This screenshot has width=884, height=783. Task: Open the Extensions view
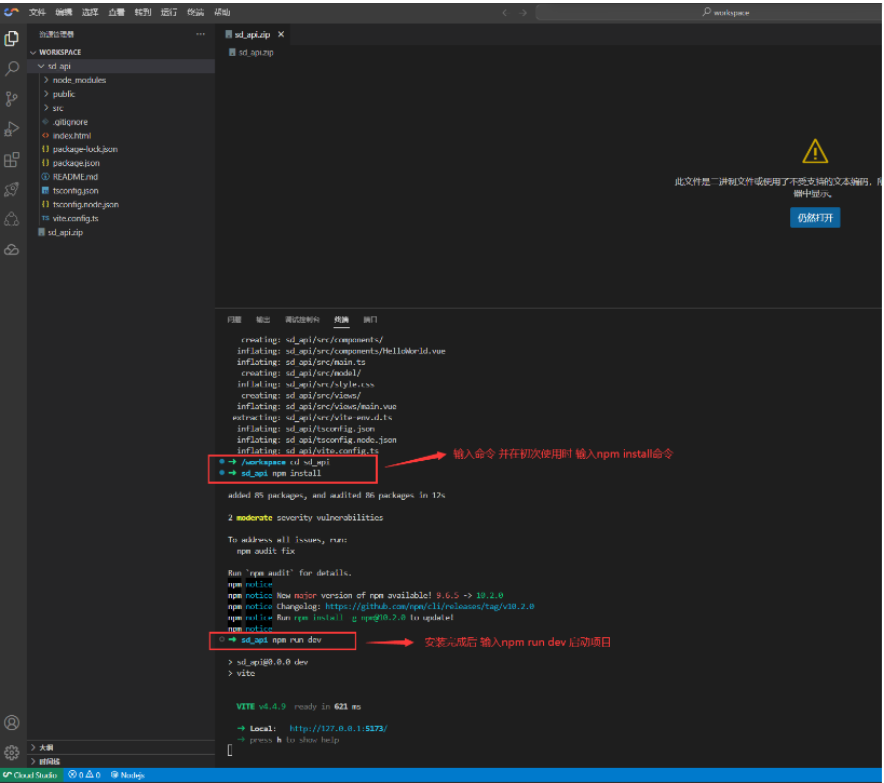[x=12, y=160]
